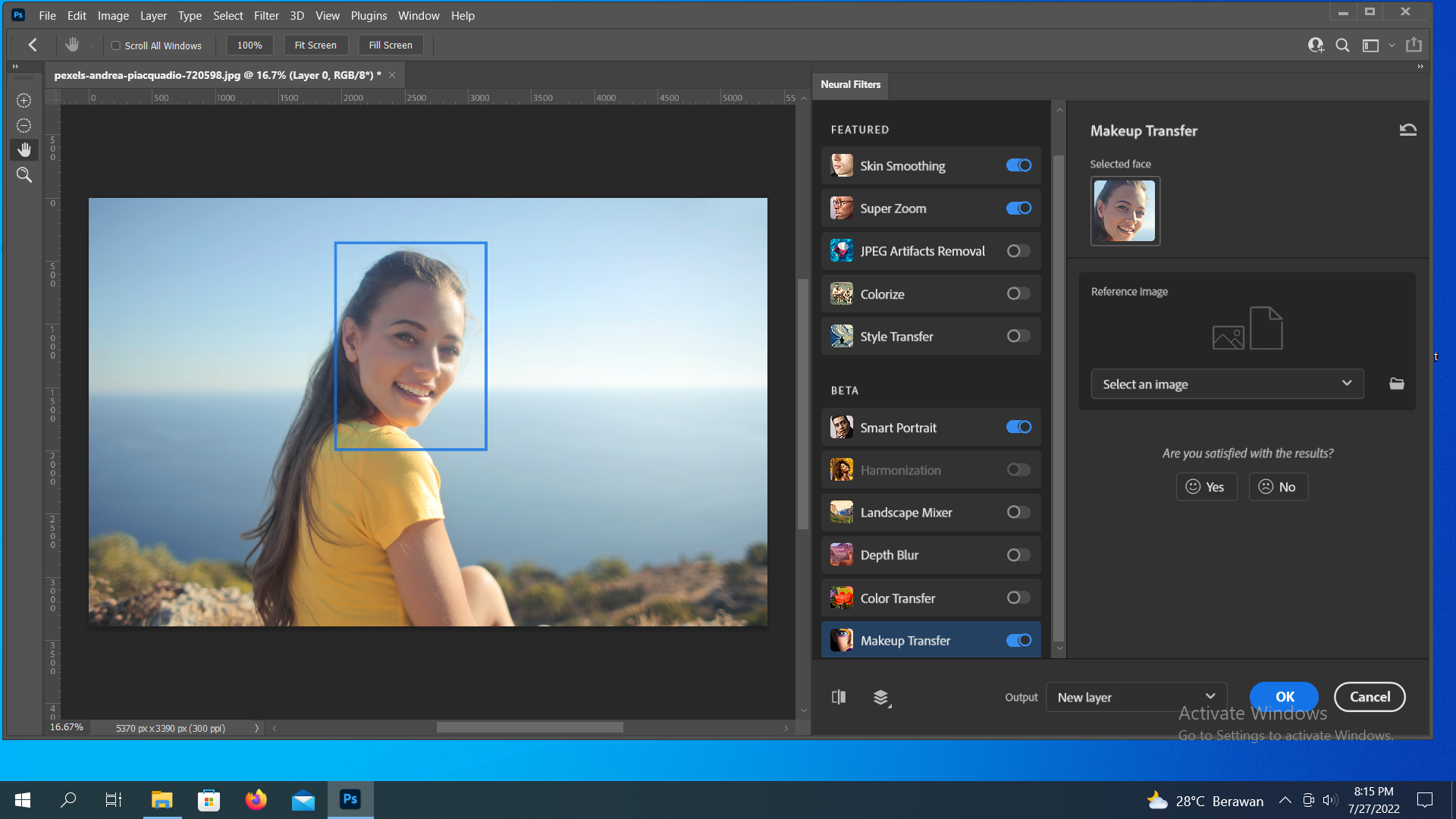Browse for reference image folder icon

pyautogui.click(x=1397, y=384)
